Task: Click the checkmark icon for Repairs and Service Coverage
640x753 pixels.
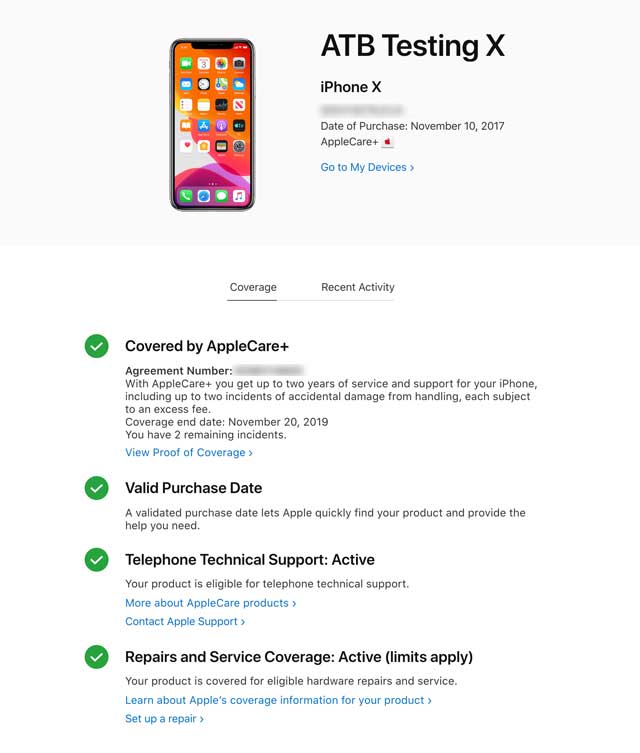Action: (x=97, y=656)
